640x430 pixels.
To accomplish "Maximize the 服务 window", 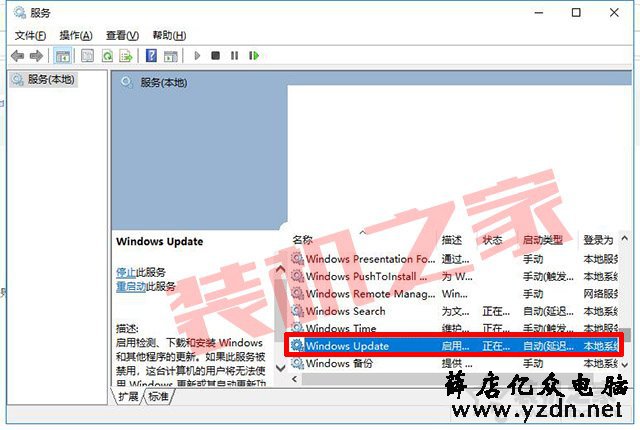I will click(x=576, y=13).
